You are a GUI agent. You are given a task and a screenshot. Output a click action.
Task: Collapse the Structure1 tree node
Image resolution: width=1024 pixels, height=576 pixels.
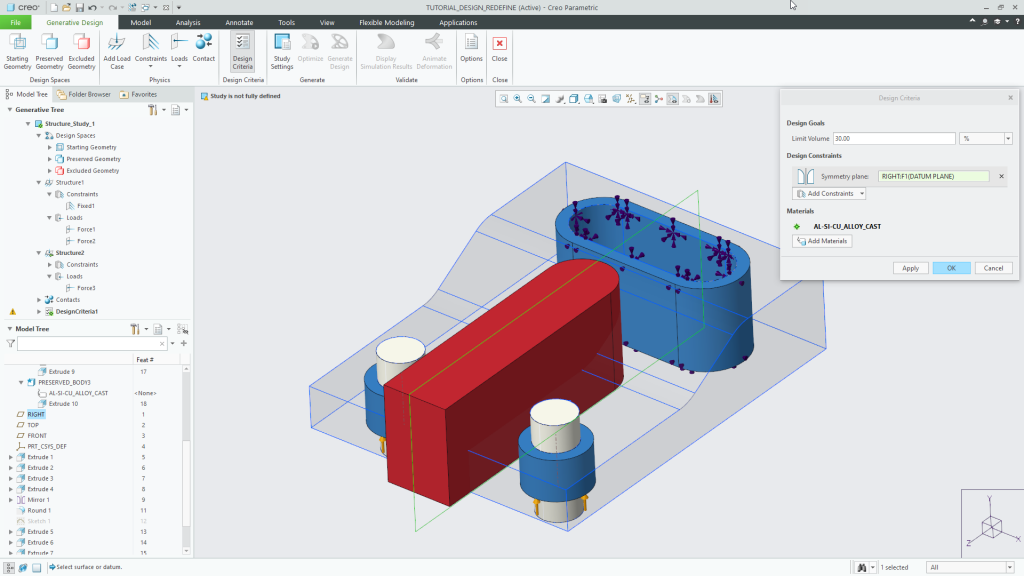[x=39, y=182]
